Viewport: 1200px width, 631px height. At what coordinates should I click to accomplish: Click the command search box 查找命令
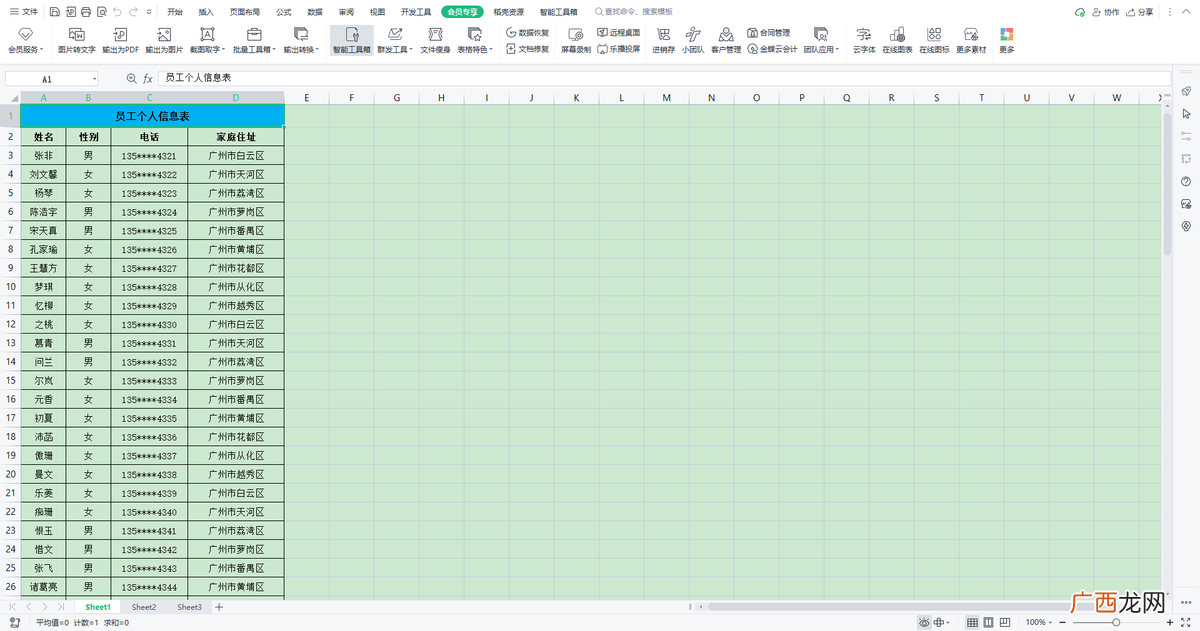coord(633,12)
